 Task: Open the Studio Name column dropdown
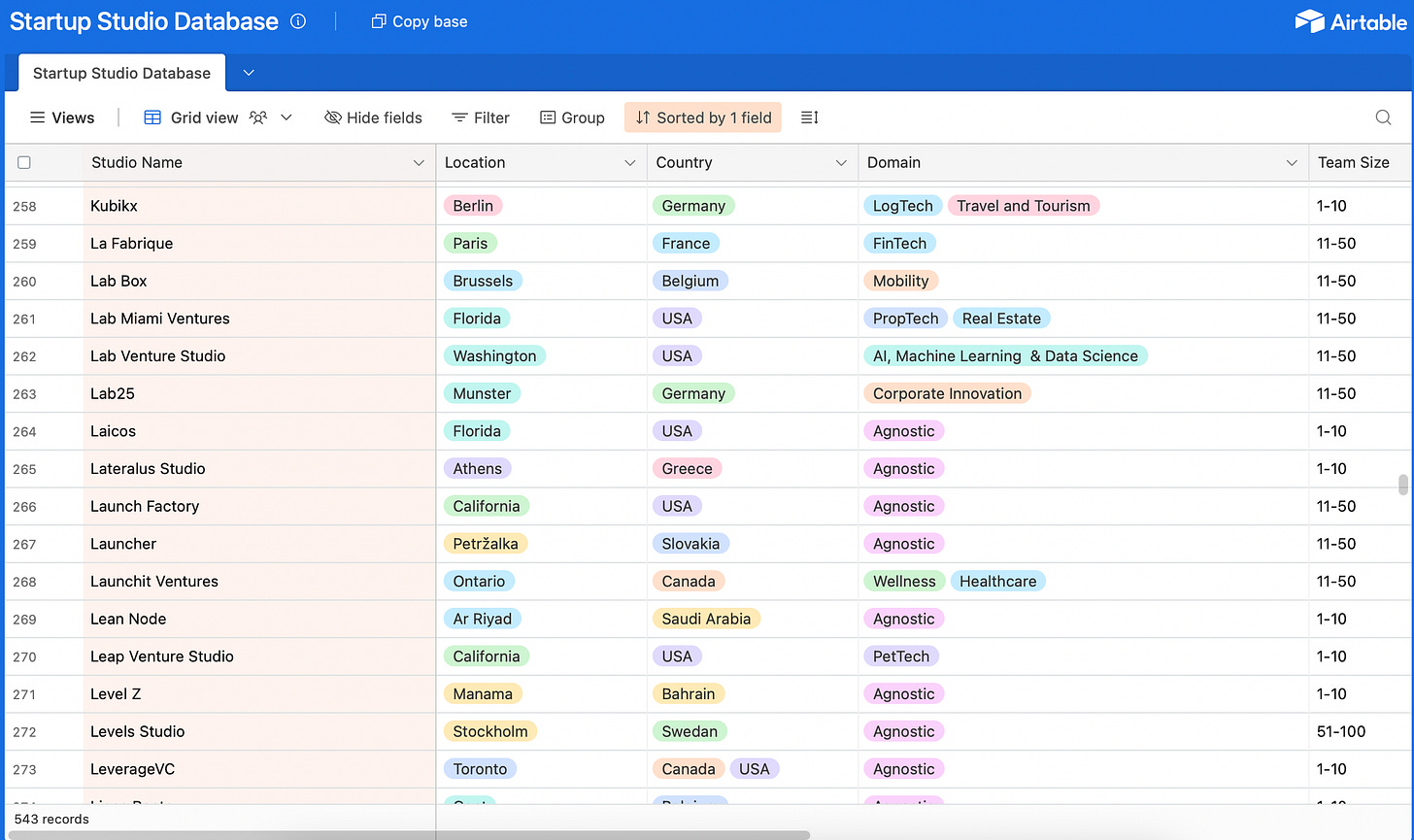point(419,163)
